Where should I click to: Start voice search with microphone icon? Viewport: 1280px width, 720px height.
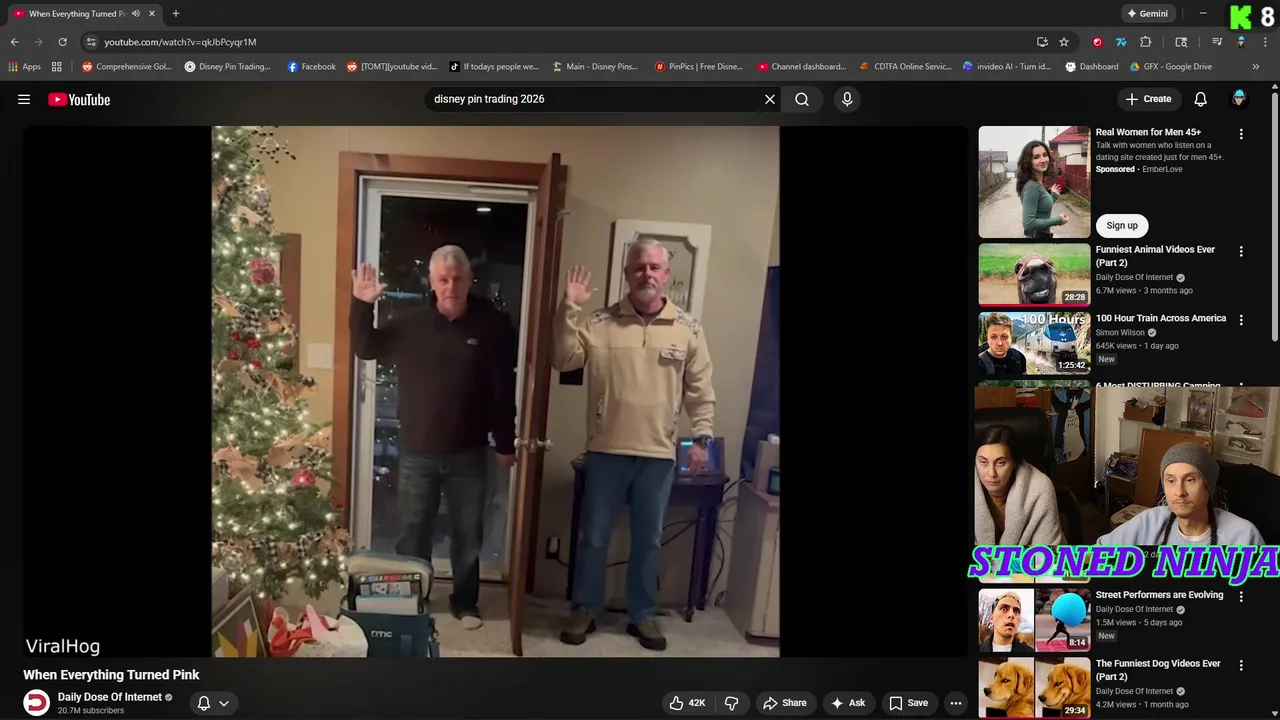847,99
